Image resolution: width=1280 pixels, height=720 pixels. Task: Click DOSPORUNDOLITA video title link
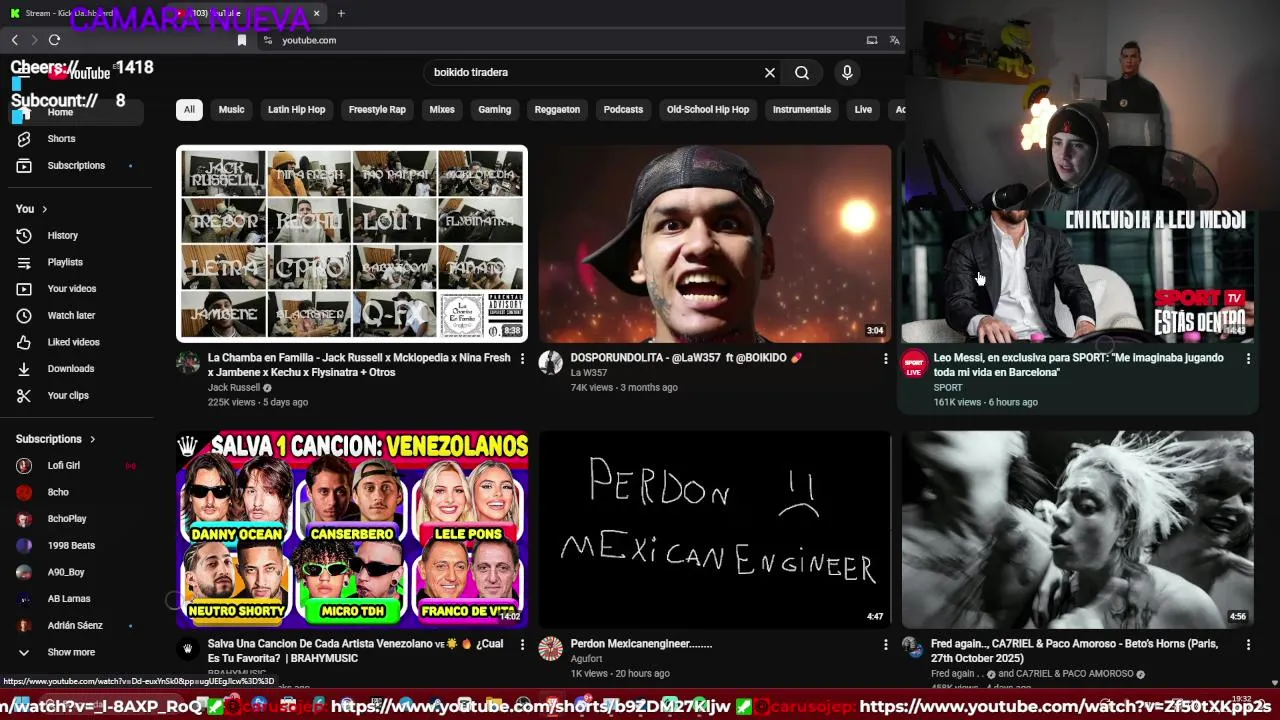(686, 358)
